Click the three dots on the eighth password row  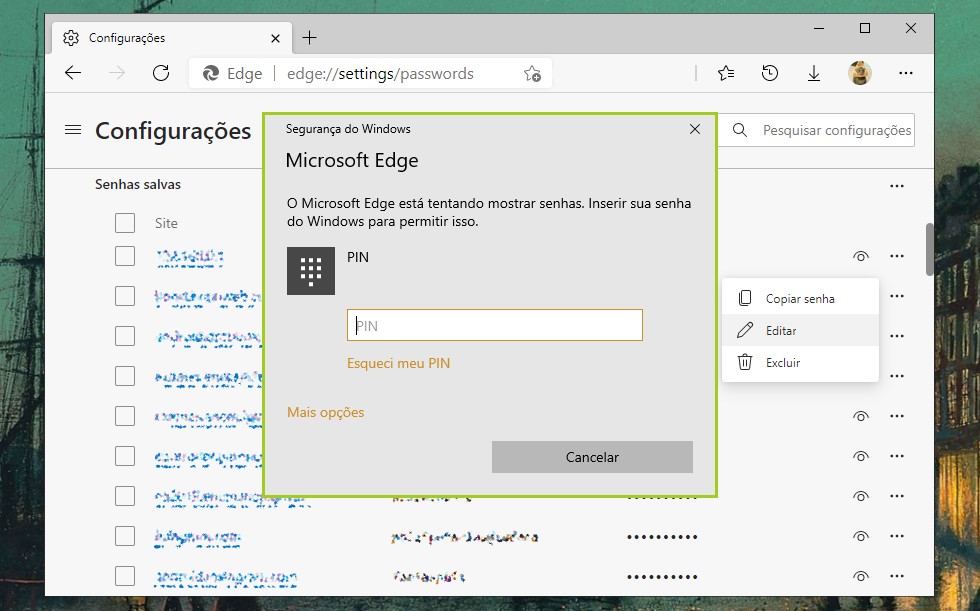pyautogui.click(x=897, y=536)
